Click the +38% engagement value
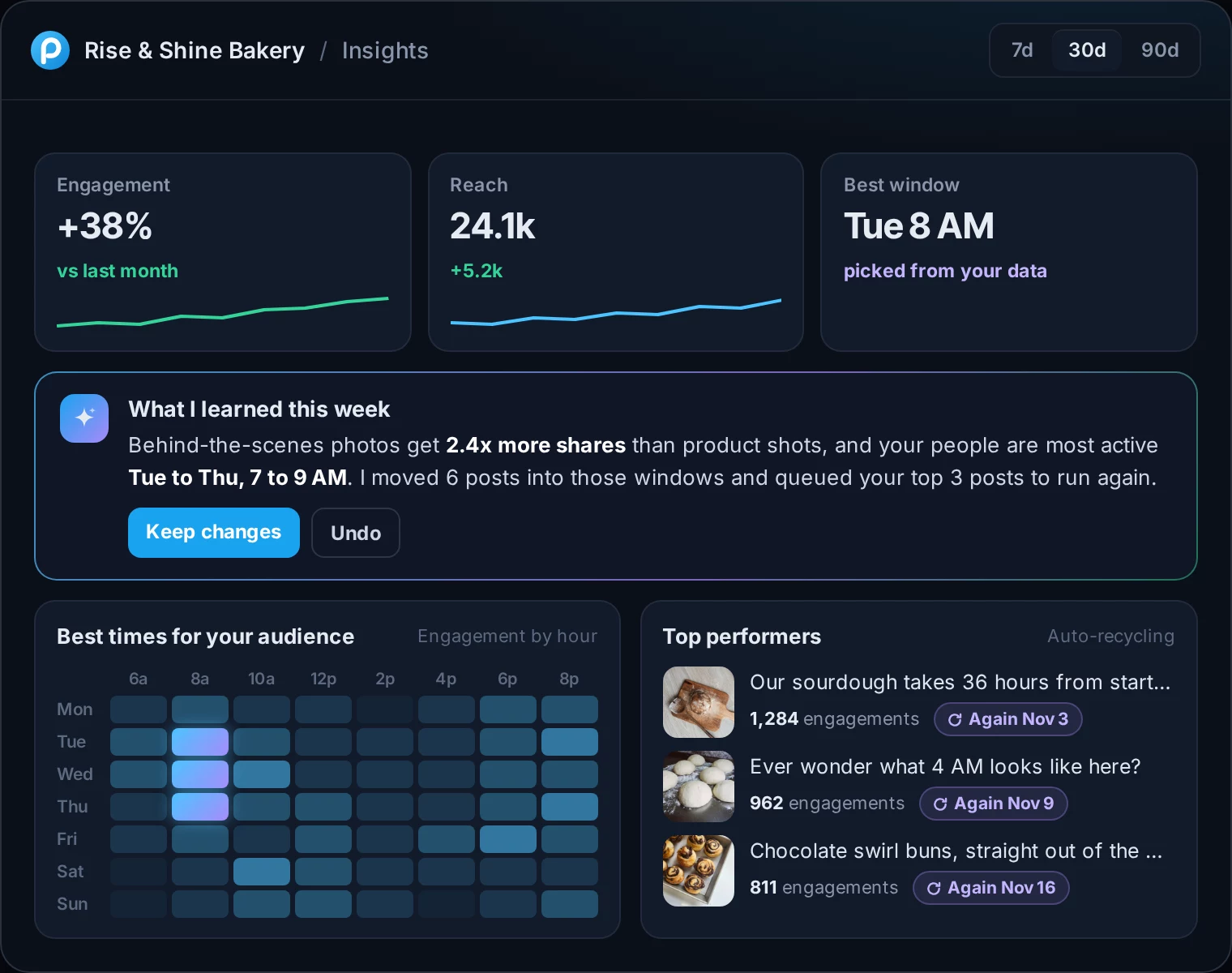 pos(105,226)
